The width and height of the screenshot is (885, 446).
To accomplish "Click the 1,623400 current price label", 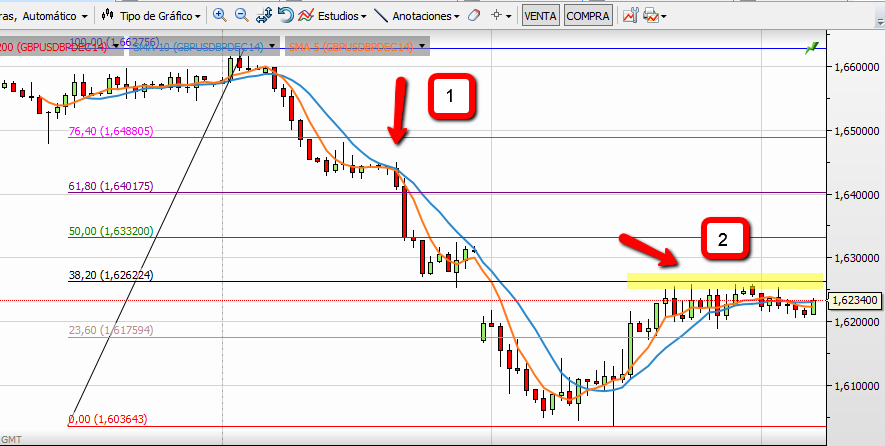I will [854, 300].
